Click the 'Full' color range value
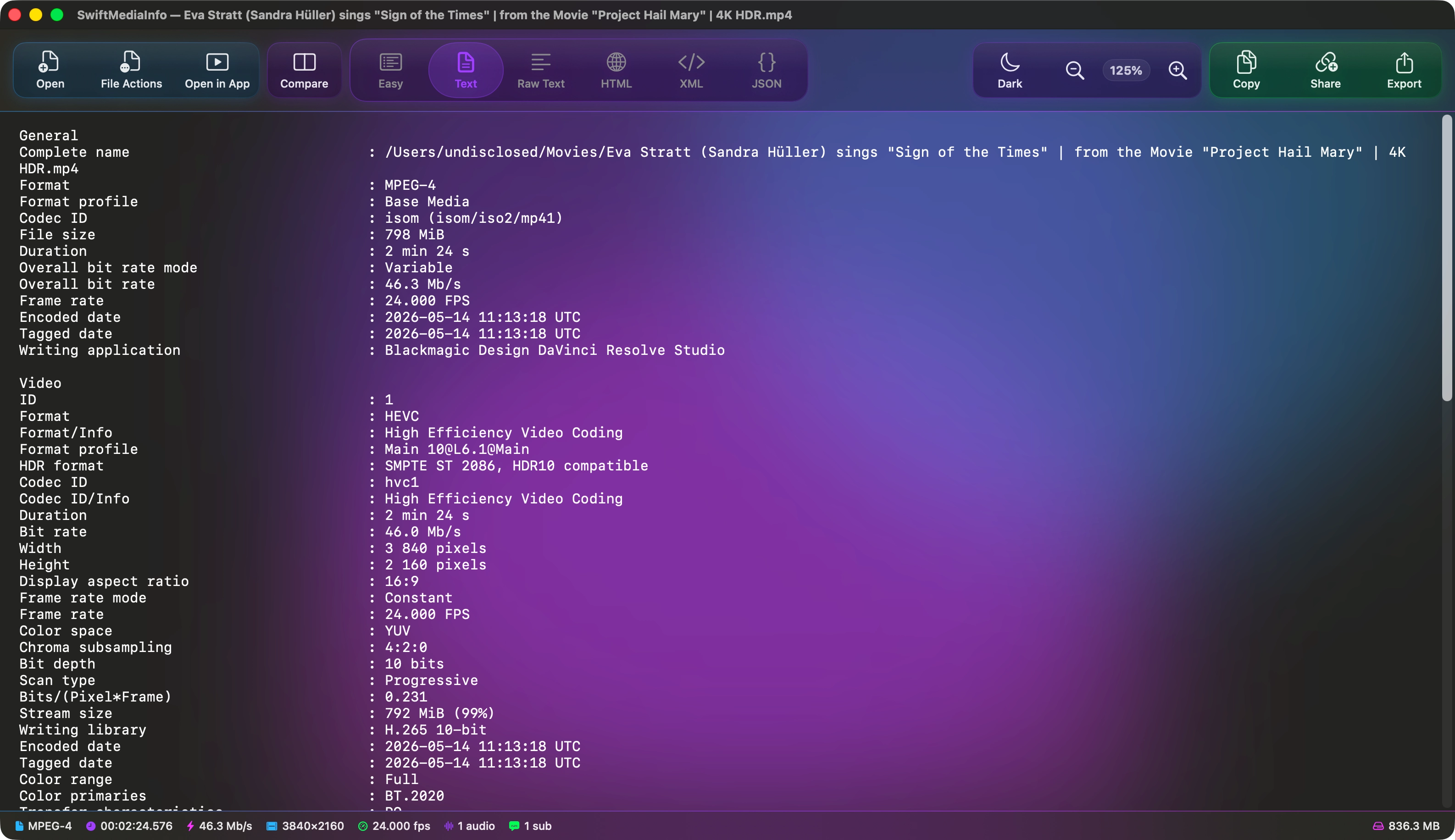1455x840 pixels. tap(402, 779)
